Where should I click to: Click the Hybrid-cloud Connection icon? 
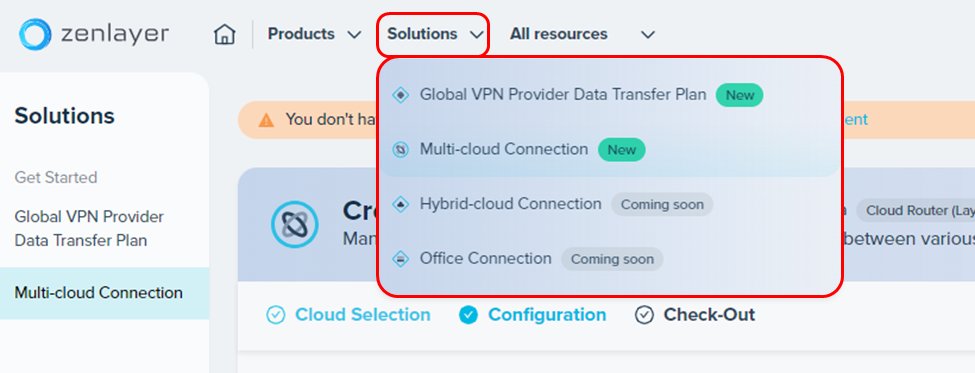click(x=401, y=204)
